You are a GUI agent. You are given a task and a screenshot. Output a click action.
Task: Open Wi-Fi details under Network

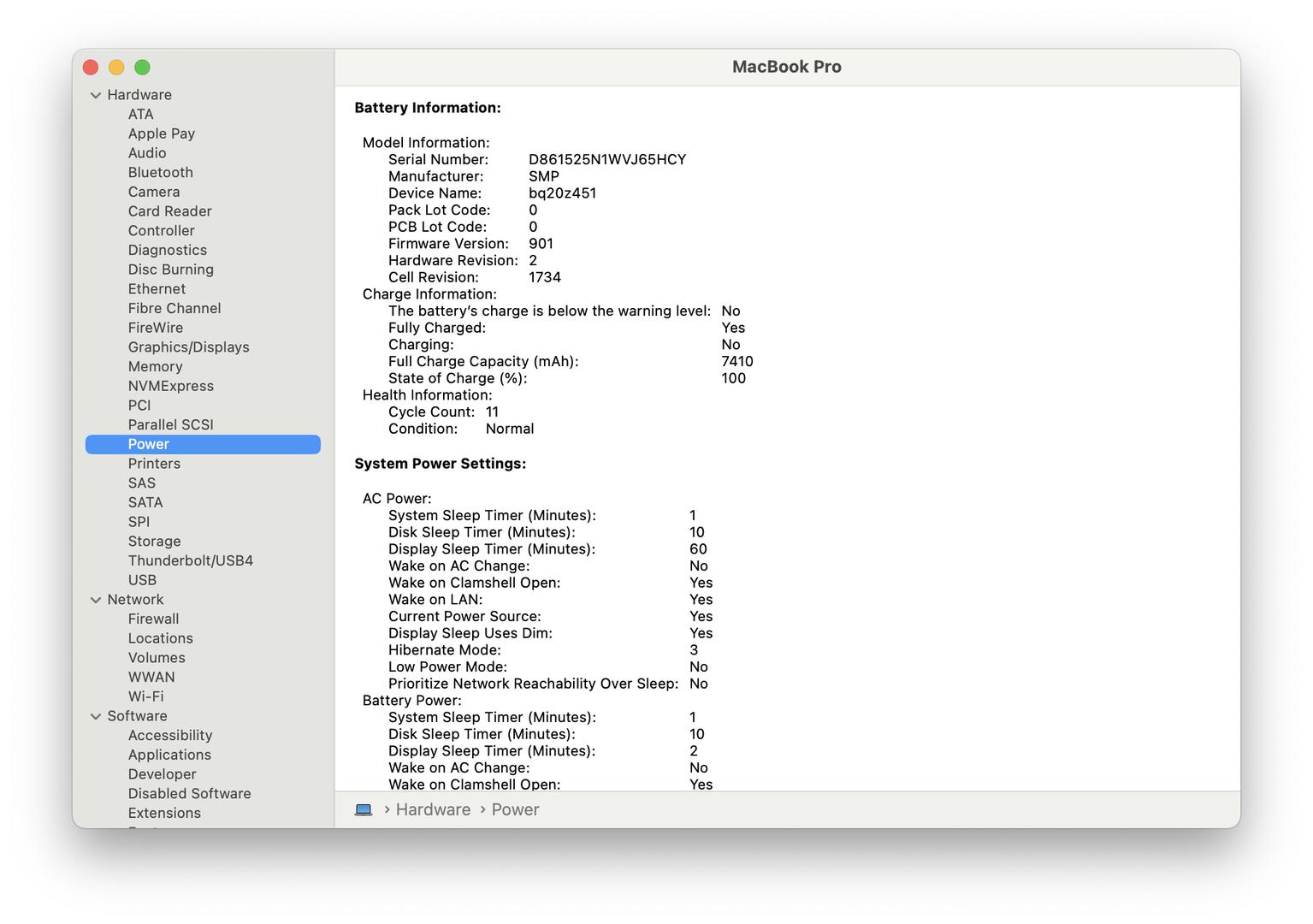click(x=145, y=696)
